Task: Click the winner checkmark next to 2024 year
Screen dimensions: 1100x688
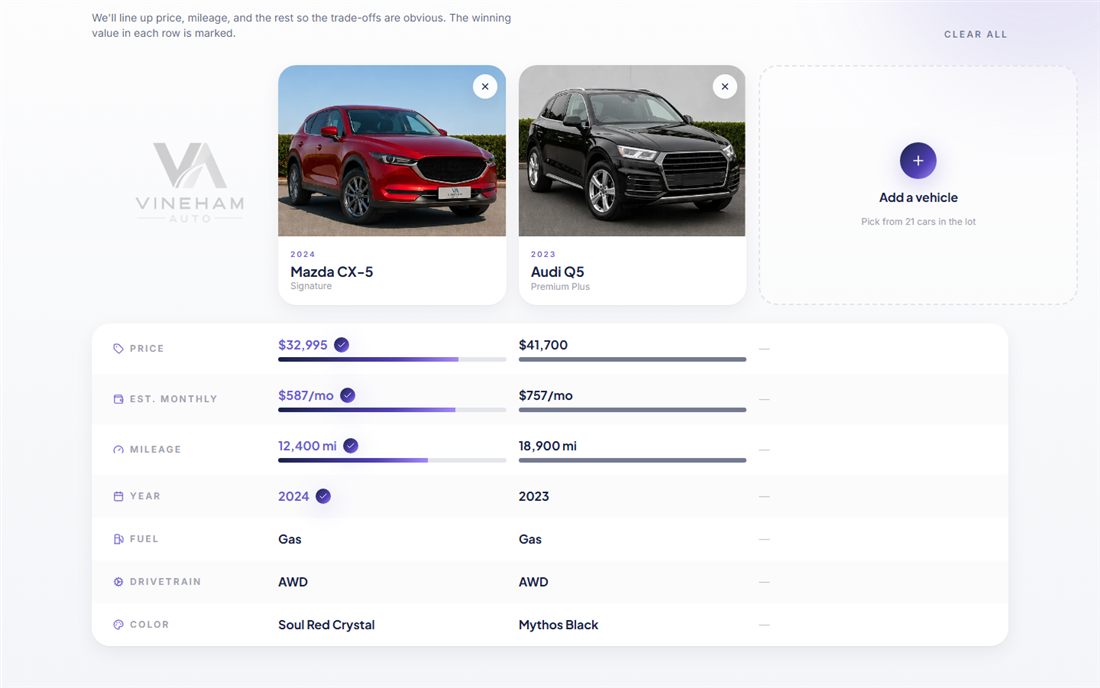Action: (323, 496)
